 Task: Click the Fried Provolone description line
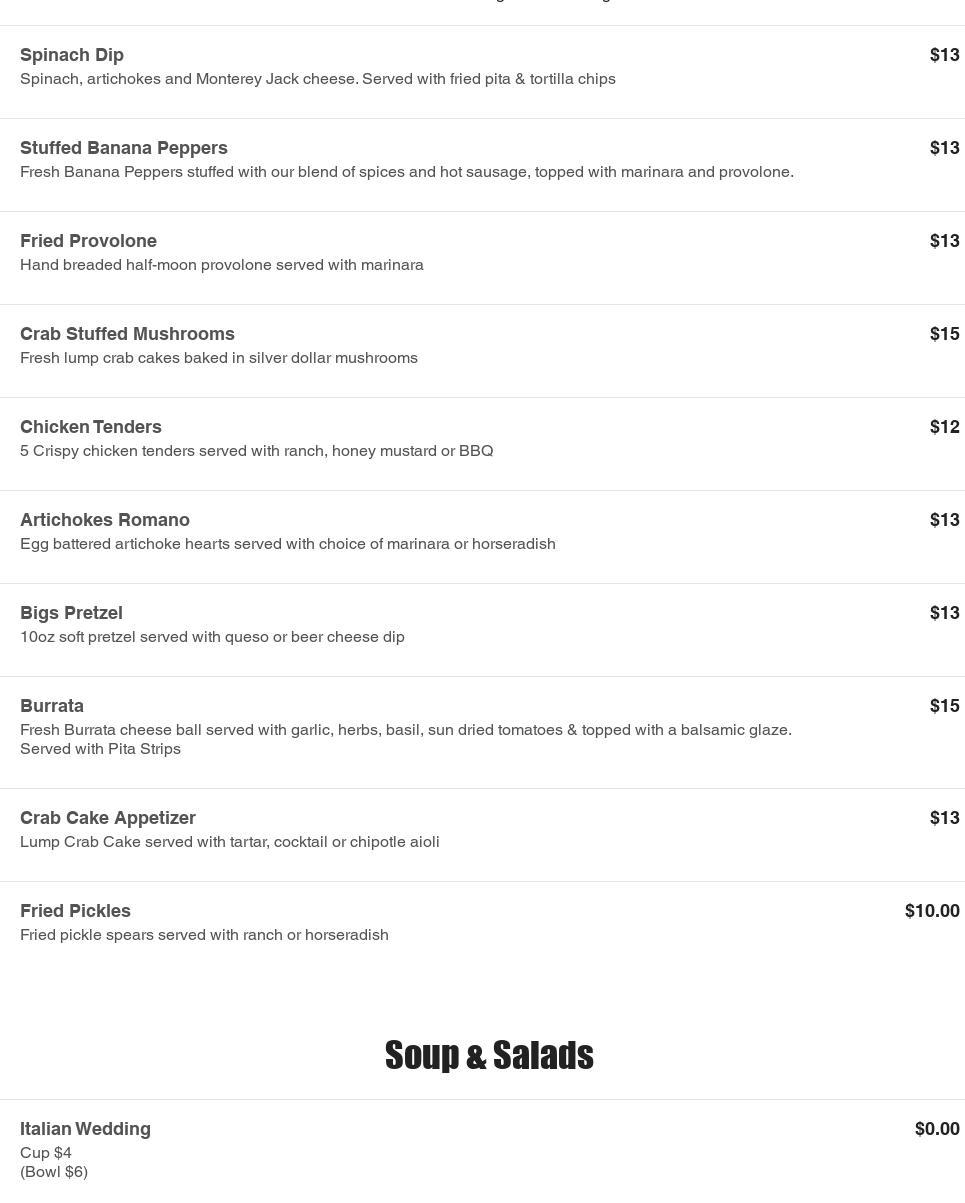coord(222,265)
